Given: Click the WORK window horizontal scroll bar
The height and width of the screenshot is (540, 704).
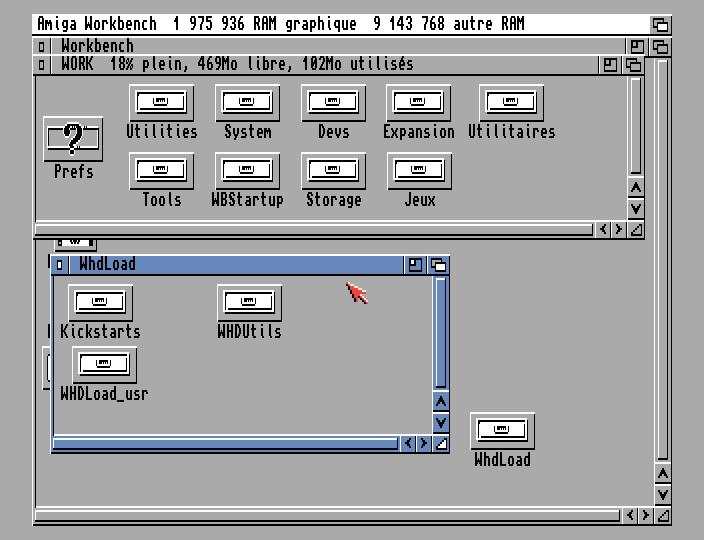Looking at the screenshot, I should 314,230.
